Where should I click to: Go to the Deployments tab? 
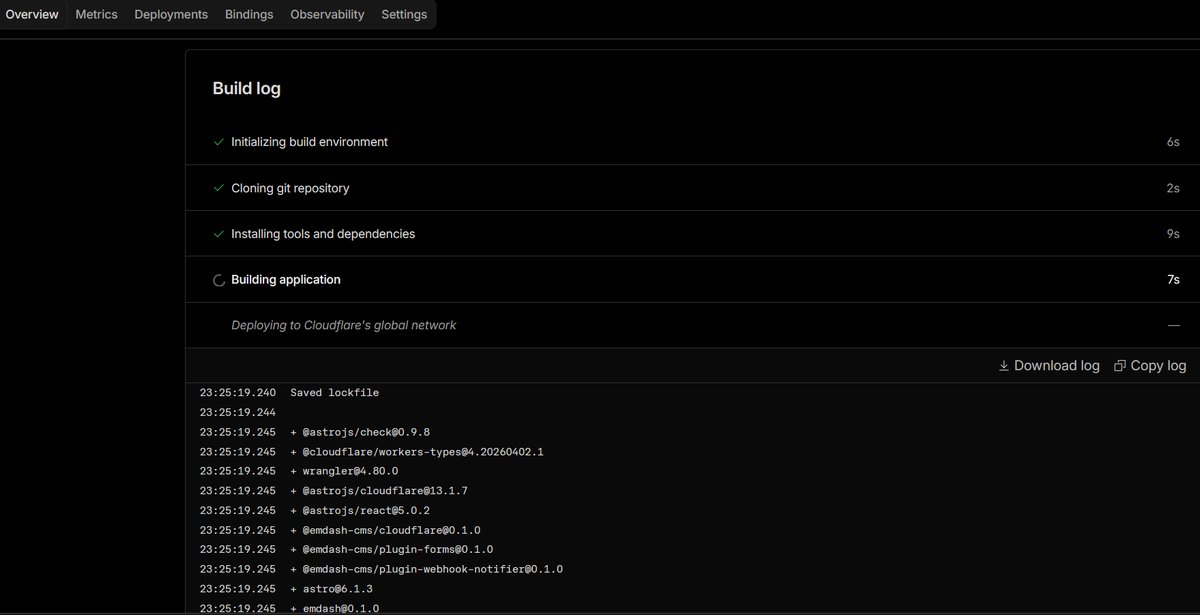[171, 15]
